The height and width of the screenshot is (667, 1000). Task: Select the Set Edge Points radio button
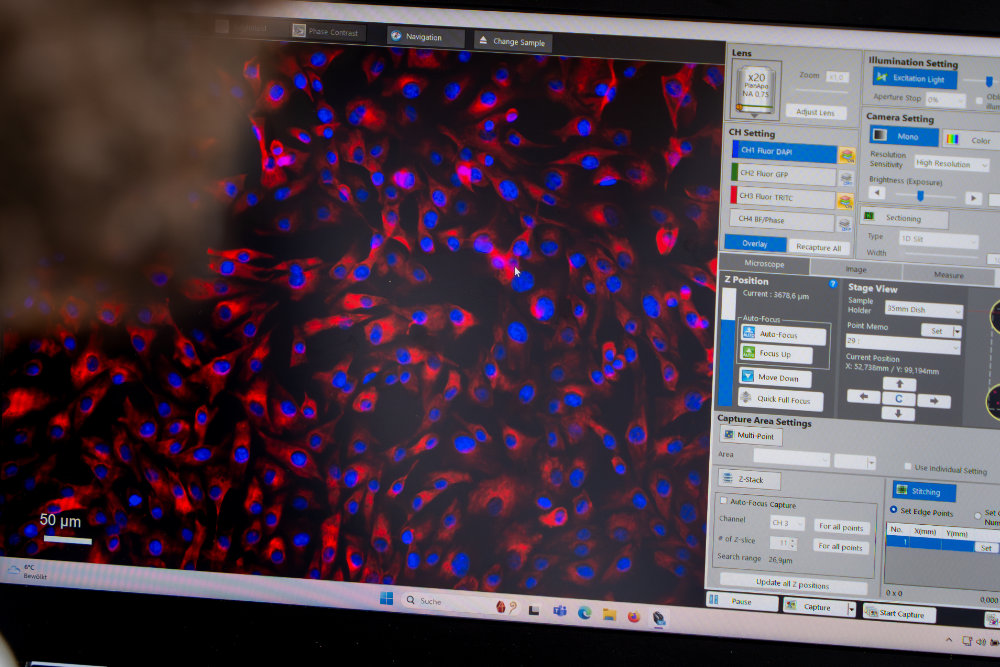click(894, 511)
